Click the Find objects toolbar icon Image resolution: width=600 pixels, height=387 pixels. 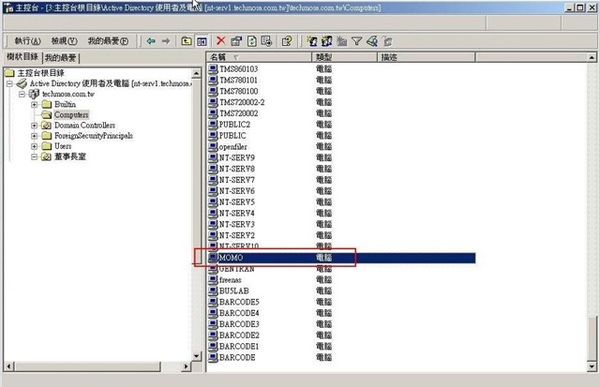[x=372, y=41]
